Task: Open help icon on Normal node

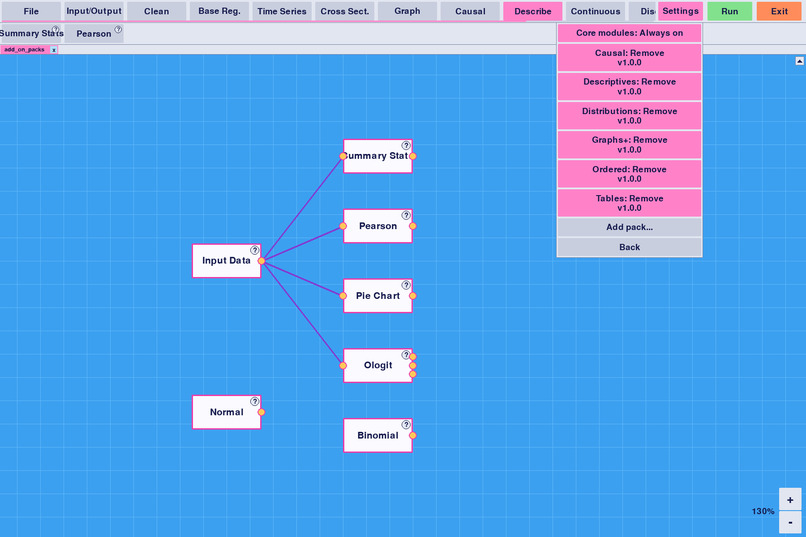Action: pyautogui.click(x=254, y=401)
